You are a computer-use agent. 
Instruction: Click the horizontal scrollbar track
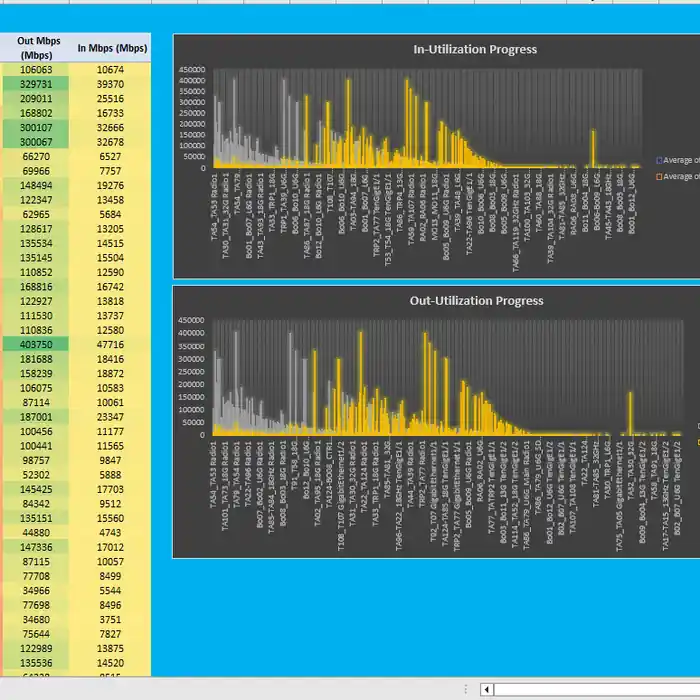(596, 689)
